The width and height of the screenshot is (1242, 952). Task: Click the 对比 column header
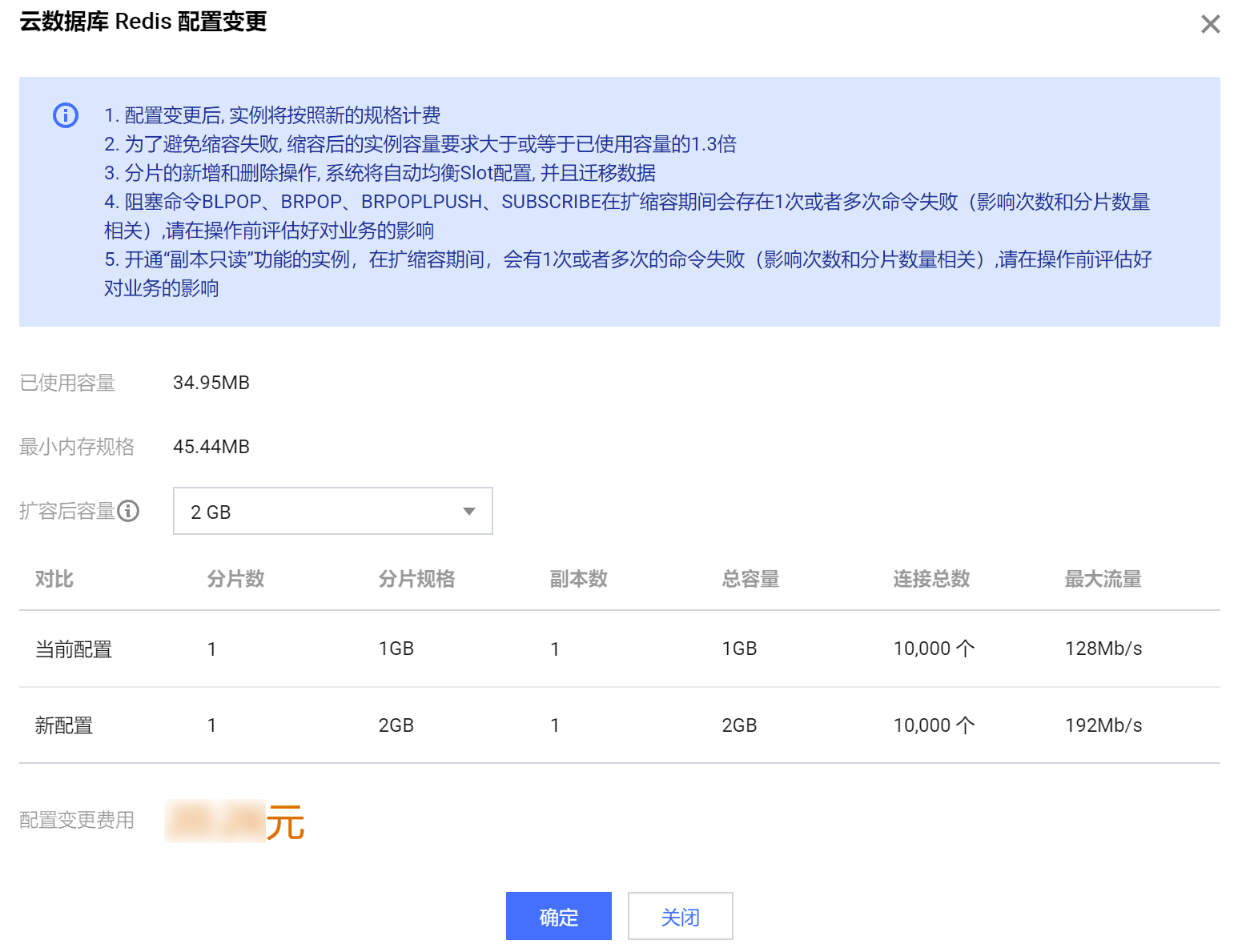click(54, 579)
